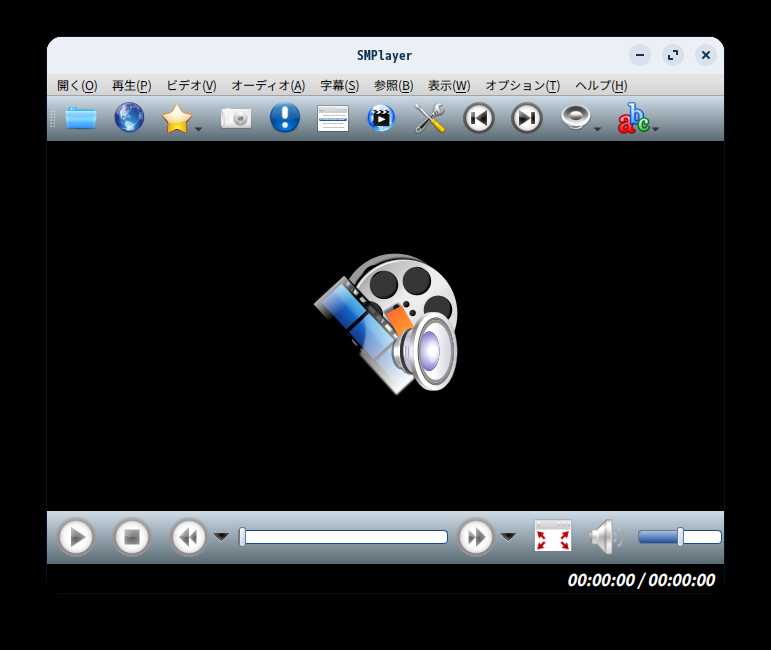The height and width of the screenshot is (650, 771).
Task: Open the オプション(T) menu
Action: 523,86
